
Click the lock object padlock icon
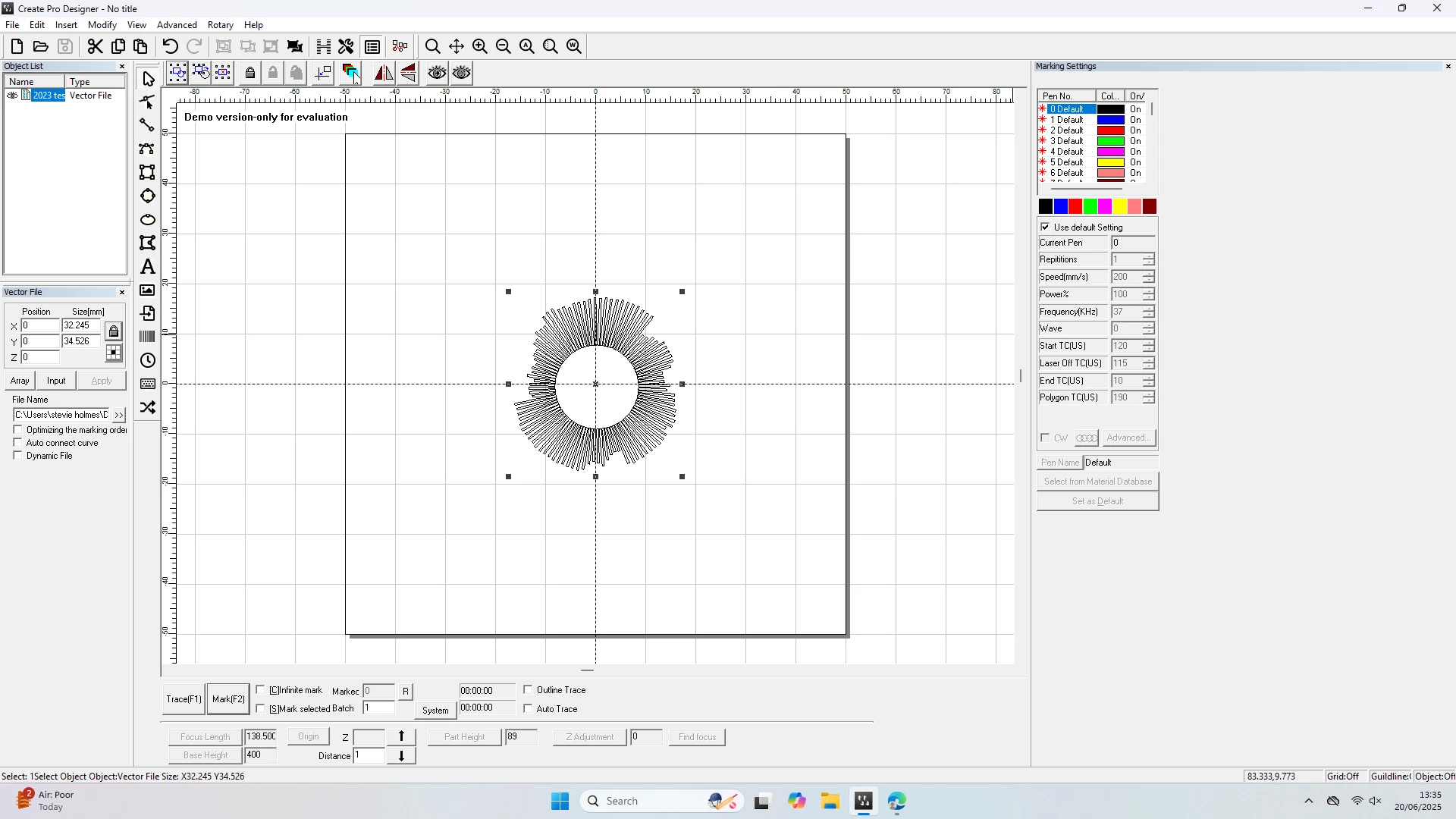pos(250,73)
